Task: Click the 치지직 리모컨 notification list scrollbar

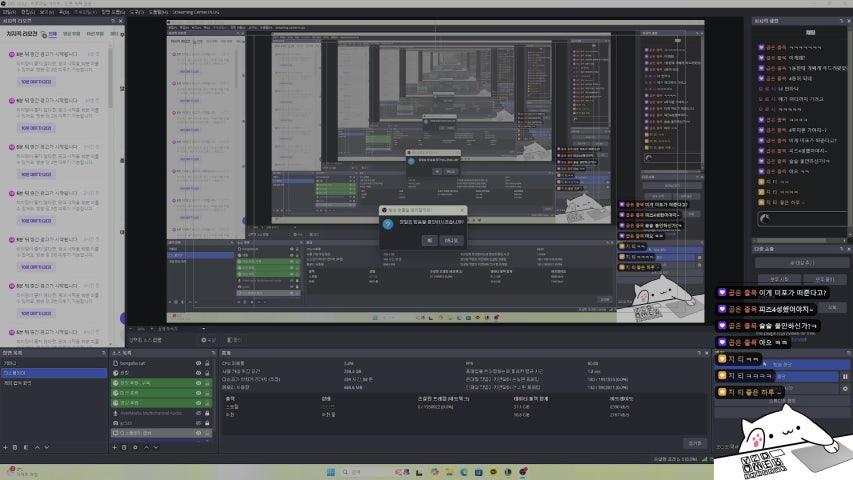Action: coord(110,76)
